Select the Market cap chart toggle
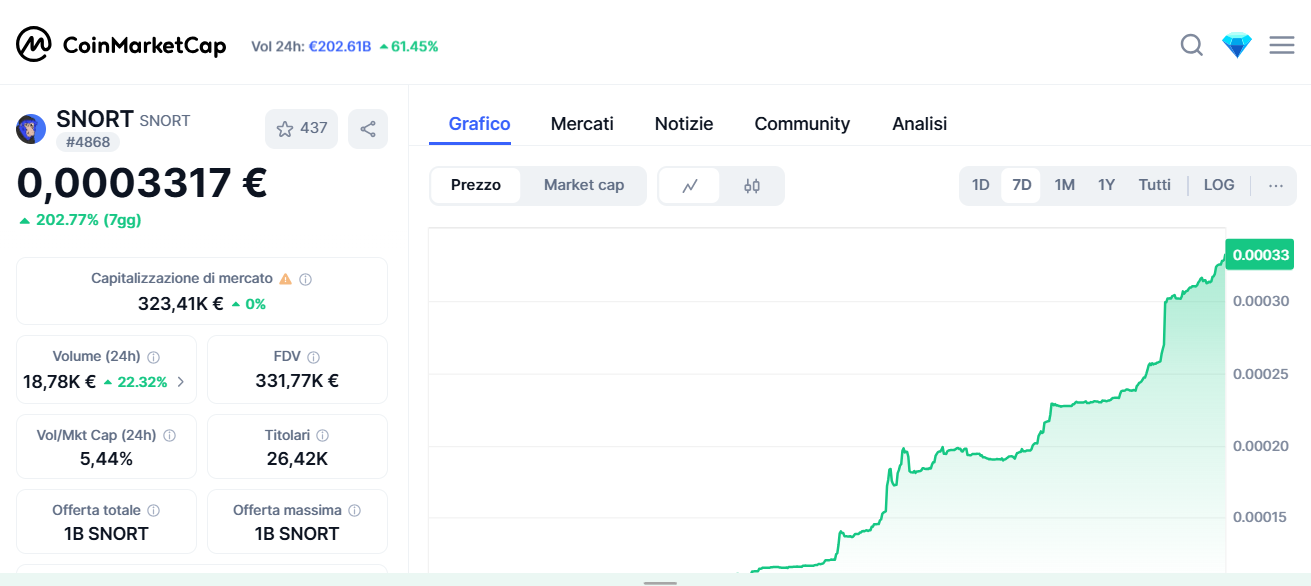 (x=584, y=185)
